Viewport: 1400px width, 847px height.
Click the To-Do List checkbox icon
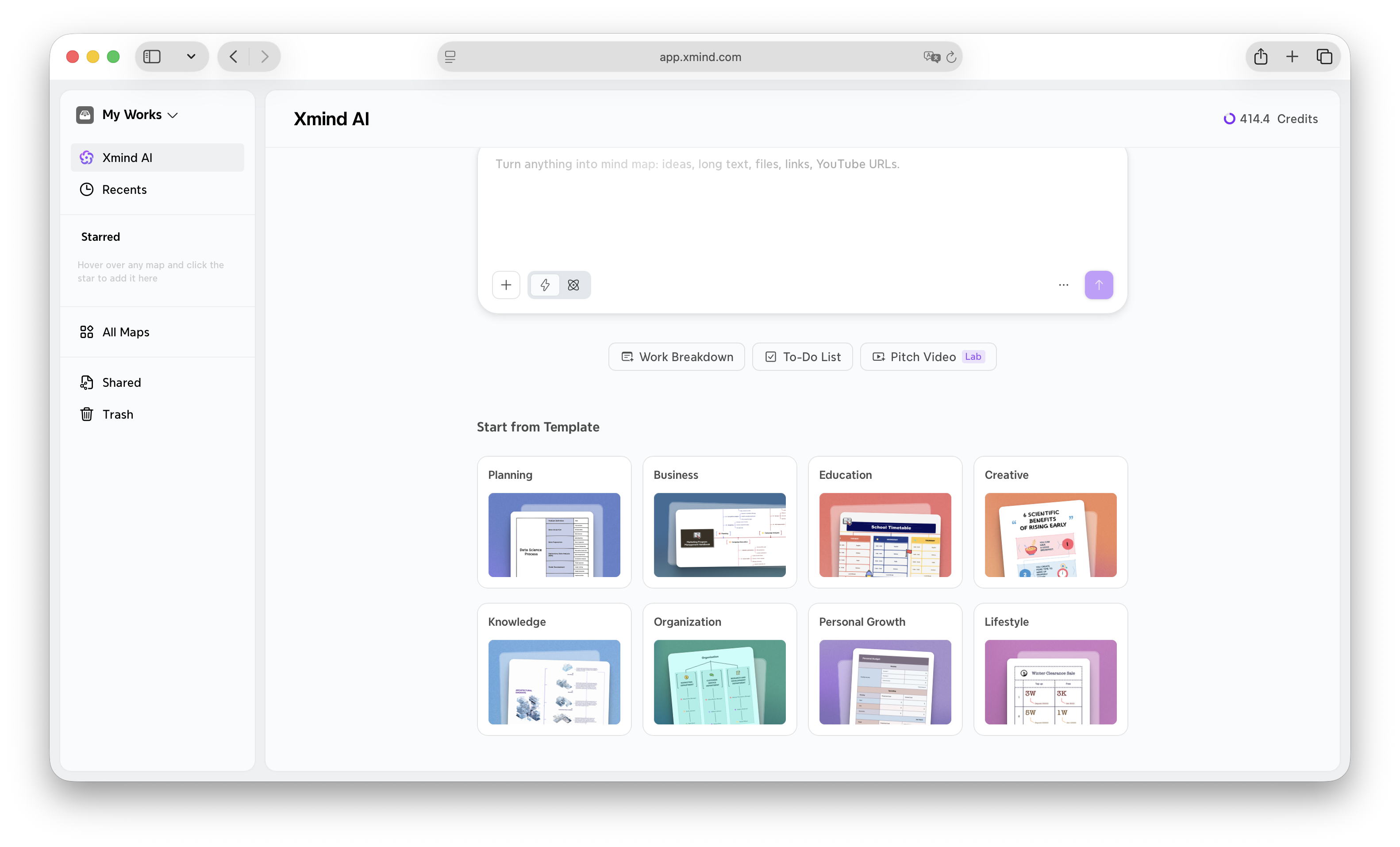click(x=770, y=357)
